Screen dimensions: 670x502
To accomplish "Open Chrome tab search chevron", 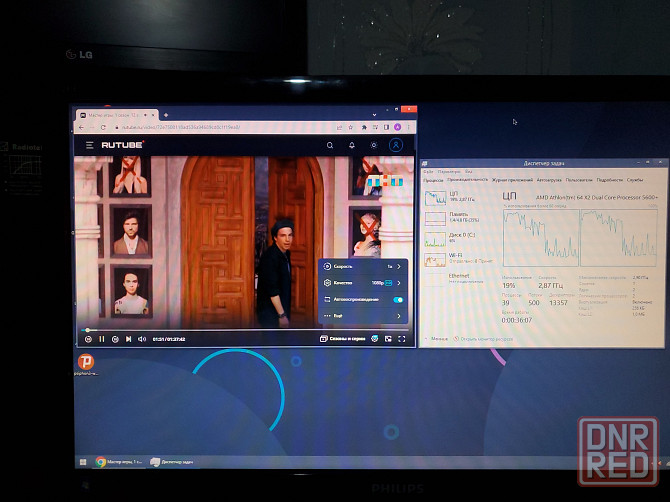I will click(374, 115).
